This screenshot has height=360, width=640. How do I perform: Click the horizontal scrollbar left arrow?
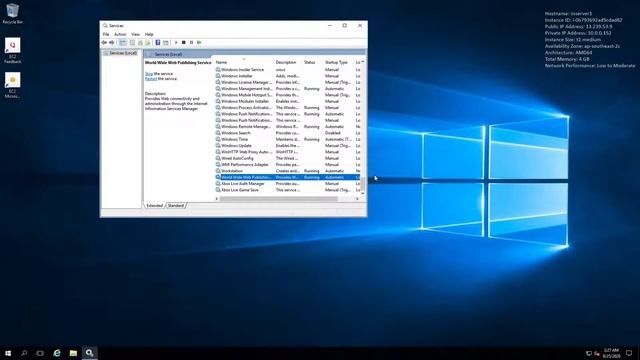(217, 199)
